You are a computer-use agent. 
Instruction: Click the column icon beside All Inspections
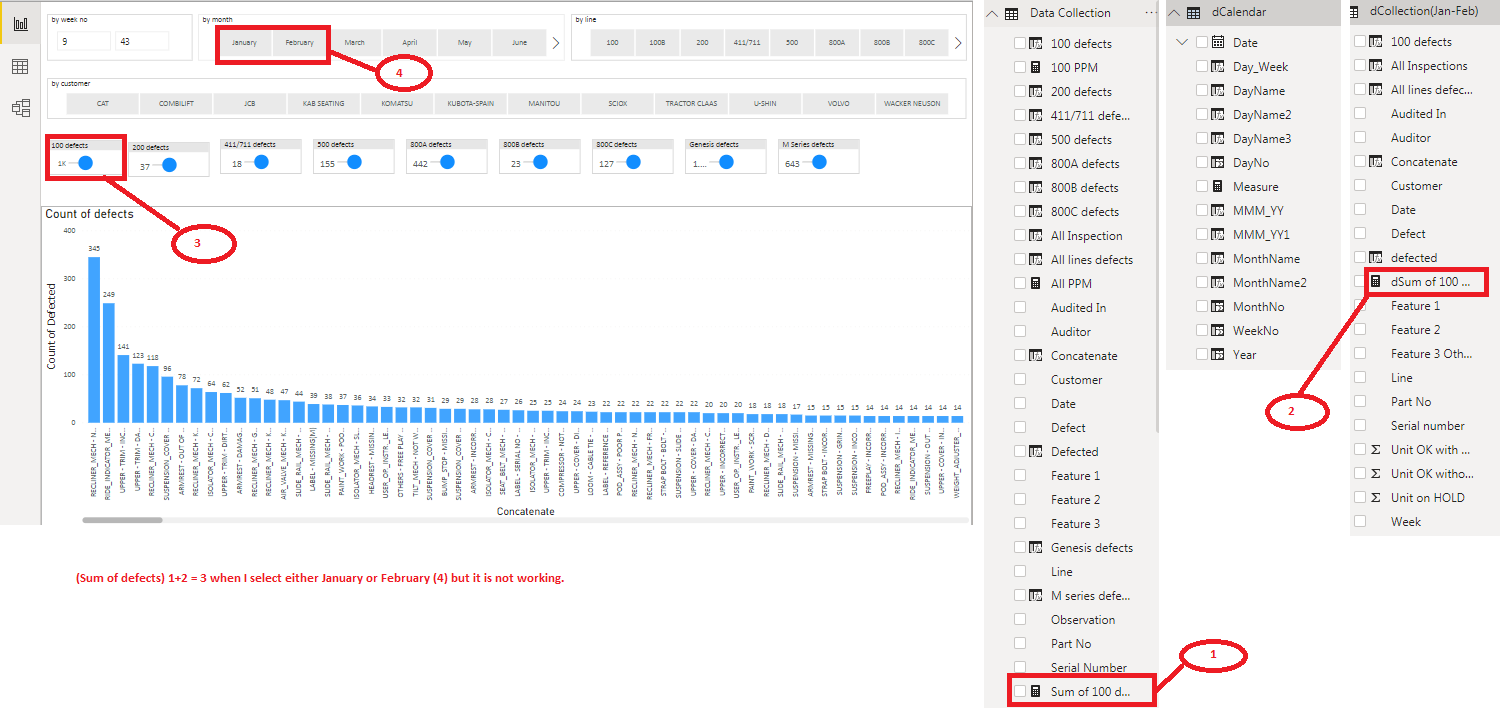[x=1376, y=65]
